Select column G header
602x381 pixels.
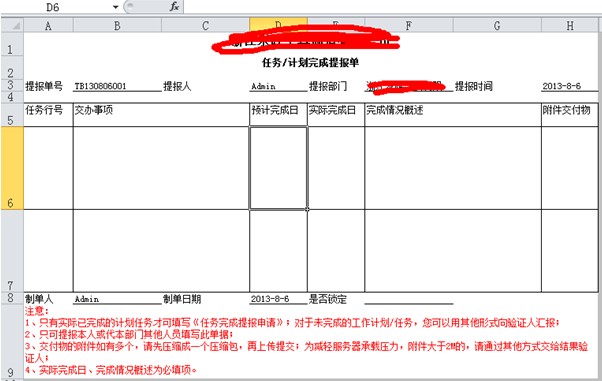point(497,25)
